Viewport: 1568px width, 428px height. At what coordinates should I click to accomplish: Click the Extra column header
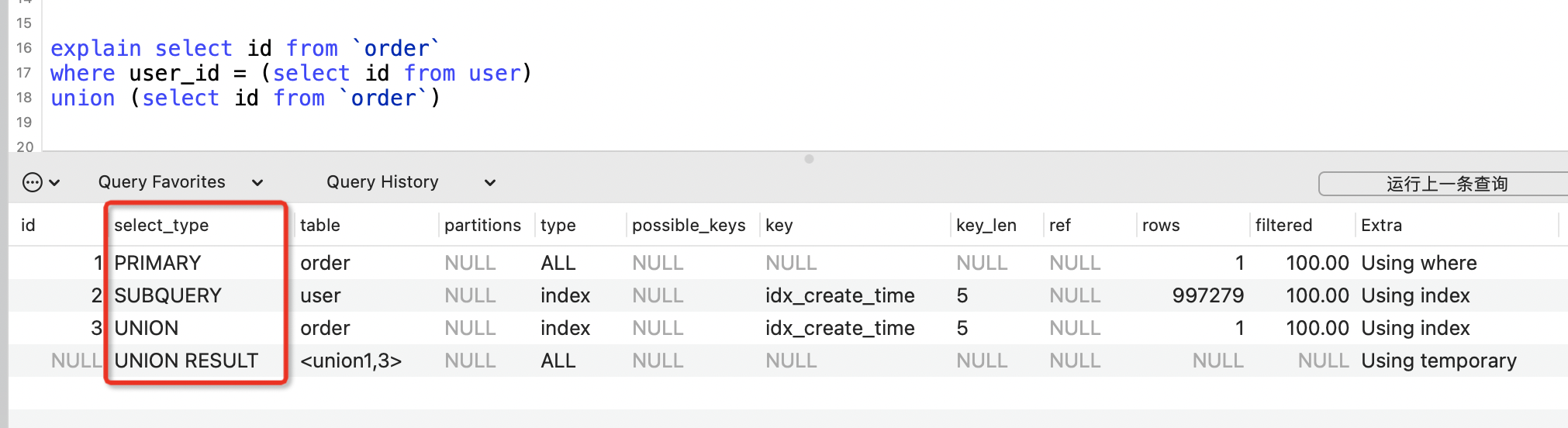pyautogui.click(x=1381, y=226)
